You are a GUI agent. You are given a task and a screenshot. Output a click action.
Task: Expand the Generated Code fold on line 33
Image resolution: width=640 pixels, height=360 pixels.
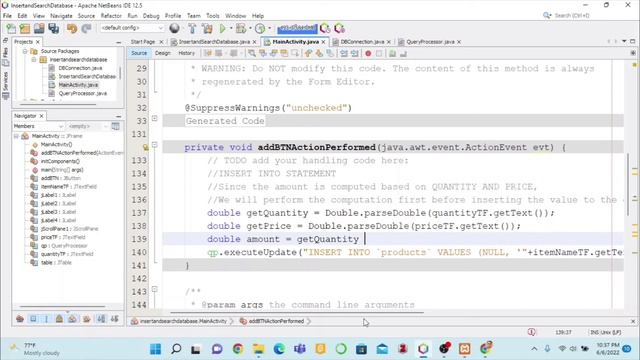pyautogui.click(x=154, y=118)
